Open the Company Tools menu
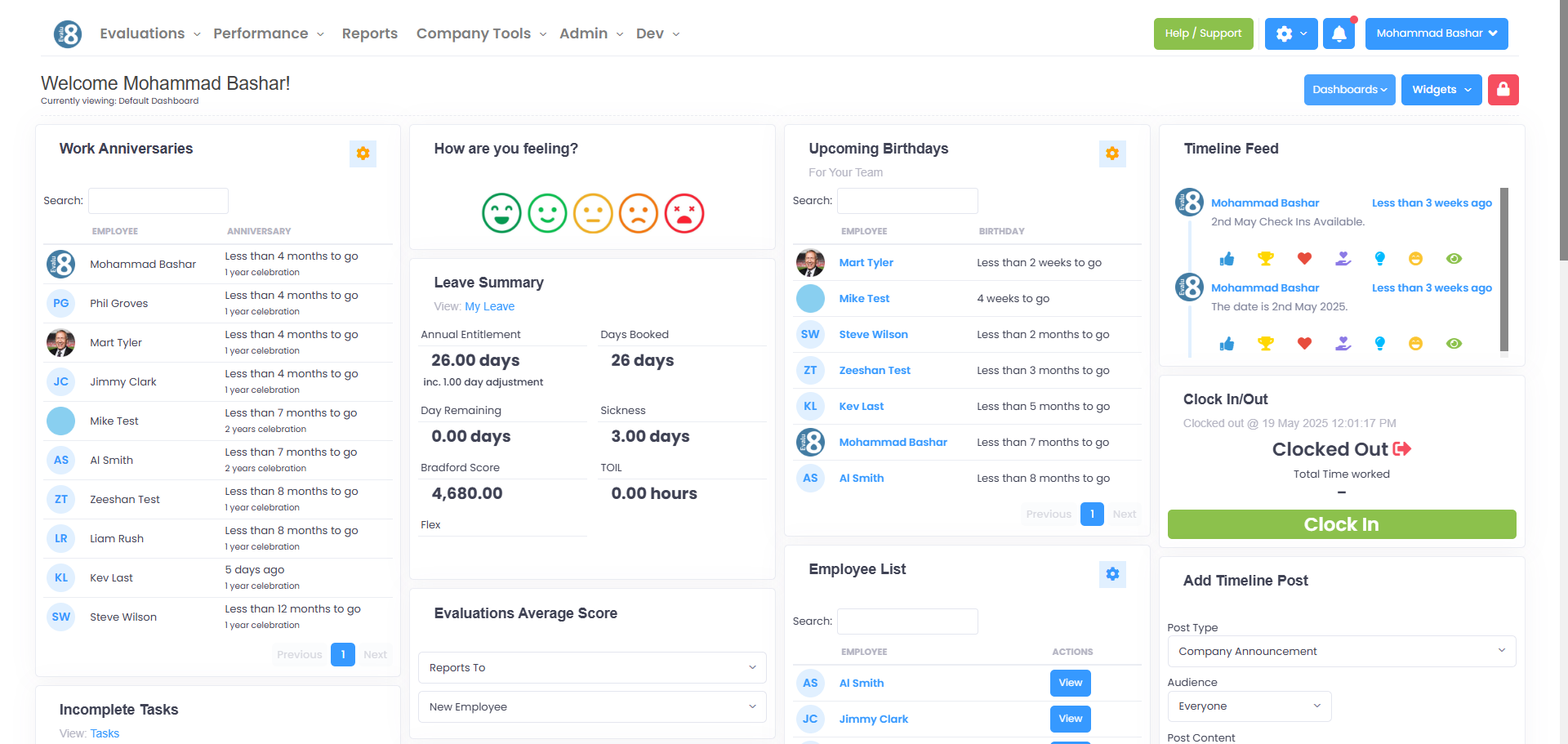 coord(482,33)
